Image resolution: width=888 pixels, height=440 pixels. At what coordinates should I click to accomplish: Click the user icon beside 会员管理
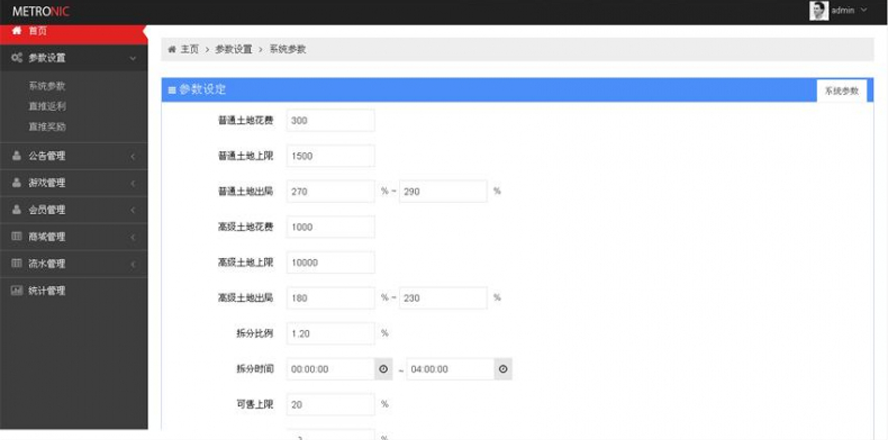pyautogui.click(x=17, y=210)
